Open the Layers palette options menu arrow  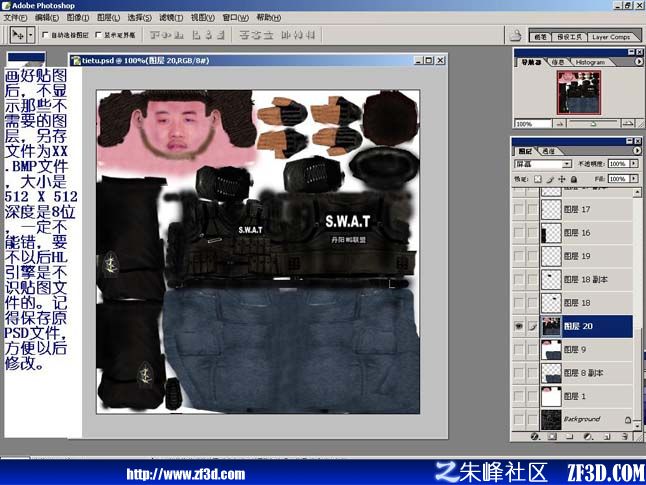click(x=637, y=151)
